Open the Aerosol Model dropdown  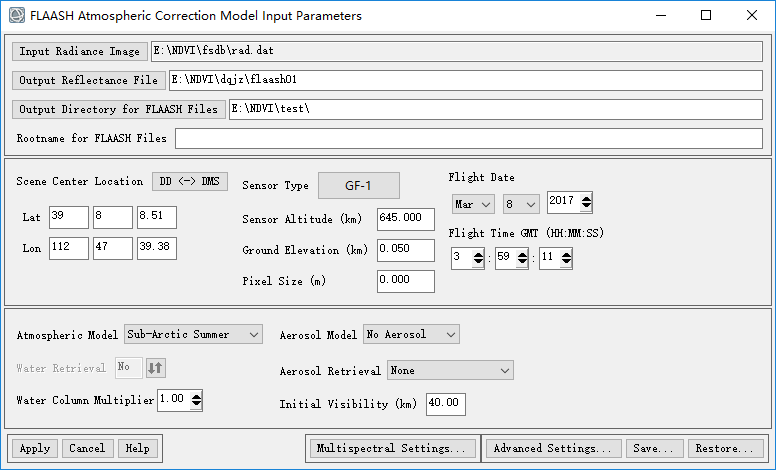pos(411,334)
